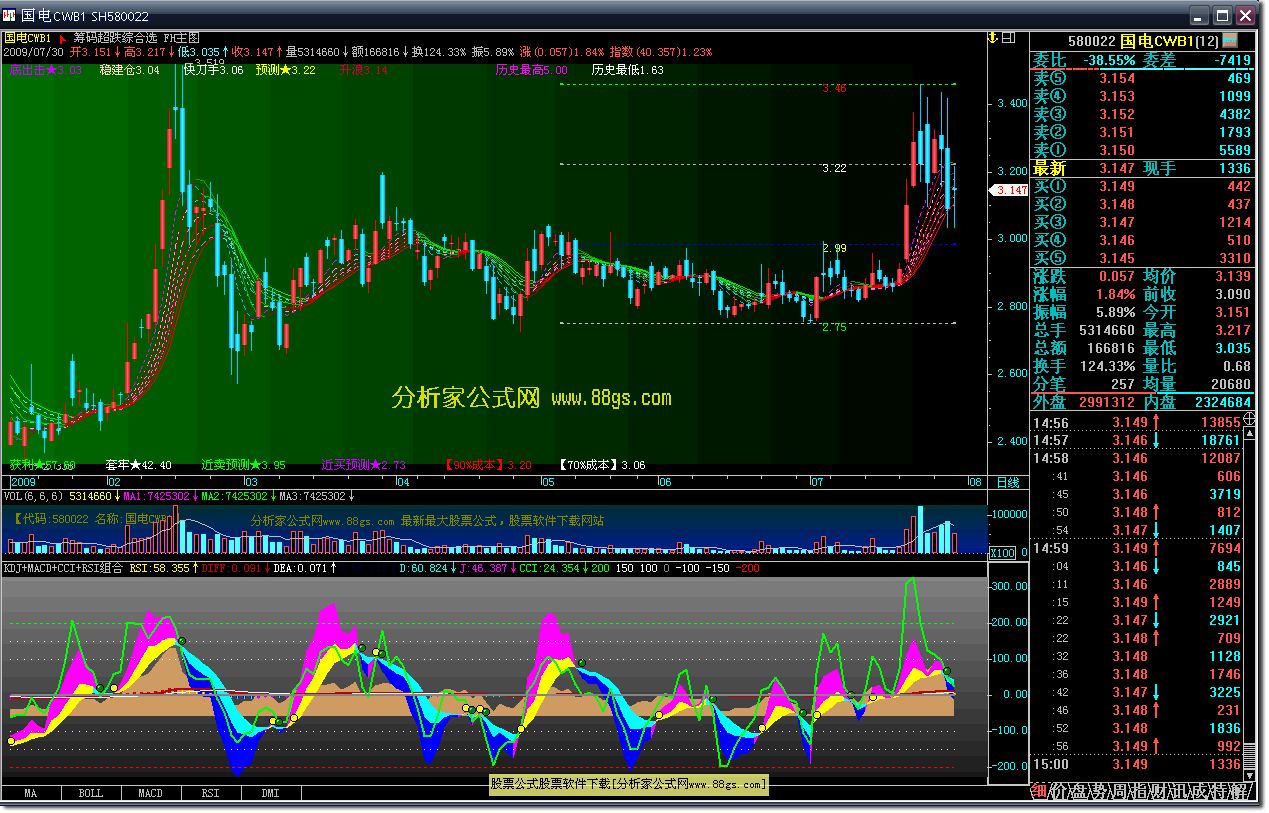Click the 快刀手3.06 label
This screenshot has height=813, width=1269.
coord(213,70)
